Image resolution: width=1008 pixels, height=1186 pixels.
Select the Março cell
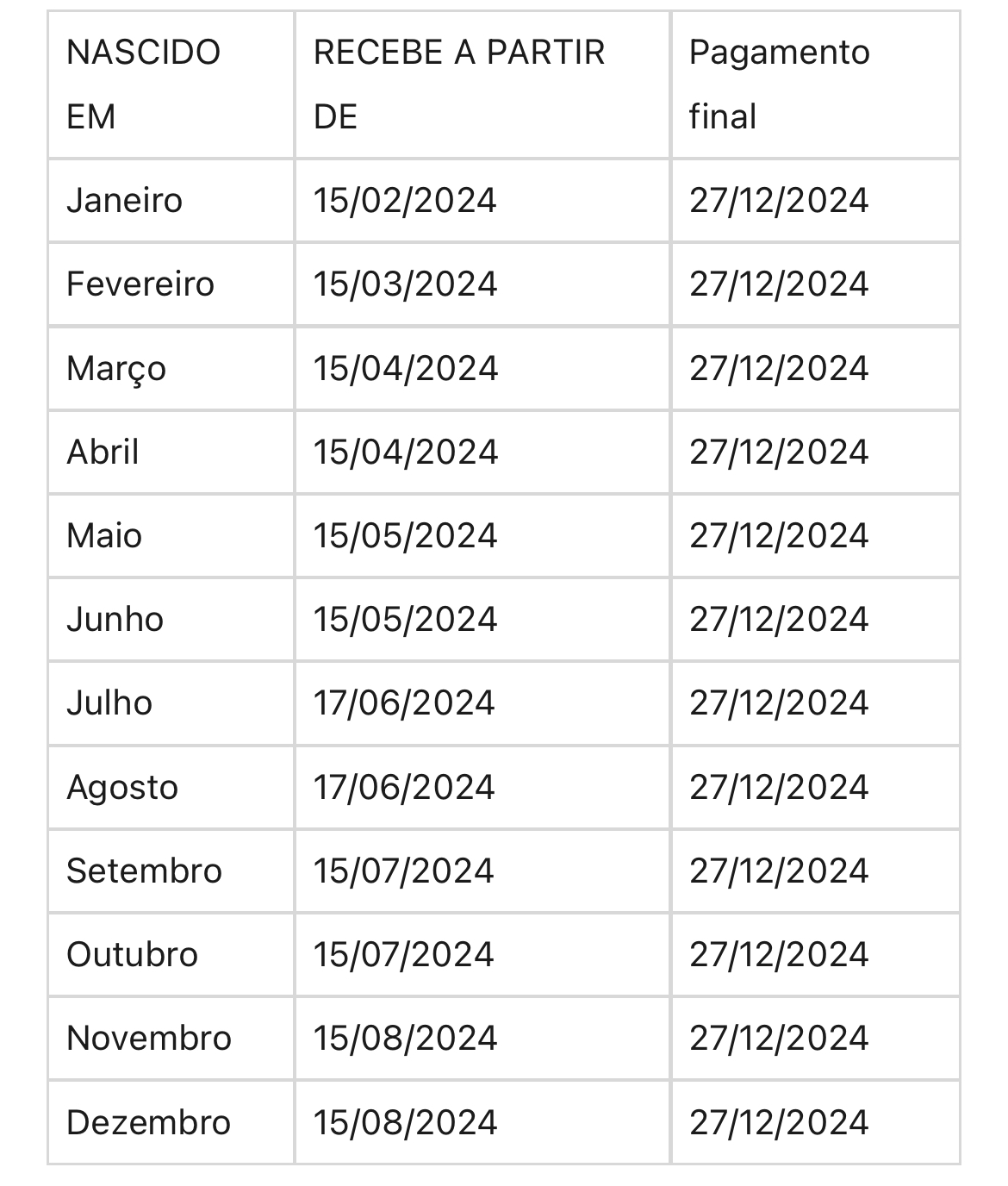171,368
